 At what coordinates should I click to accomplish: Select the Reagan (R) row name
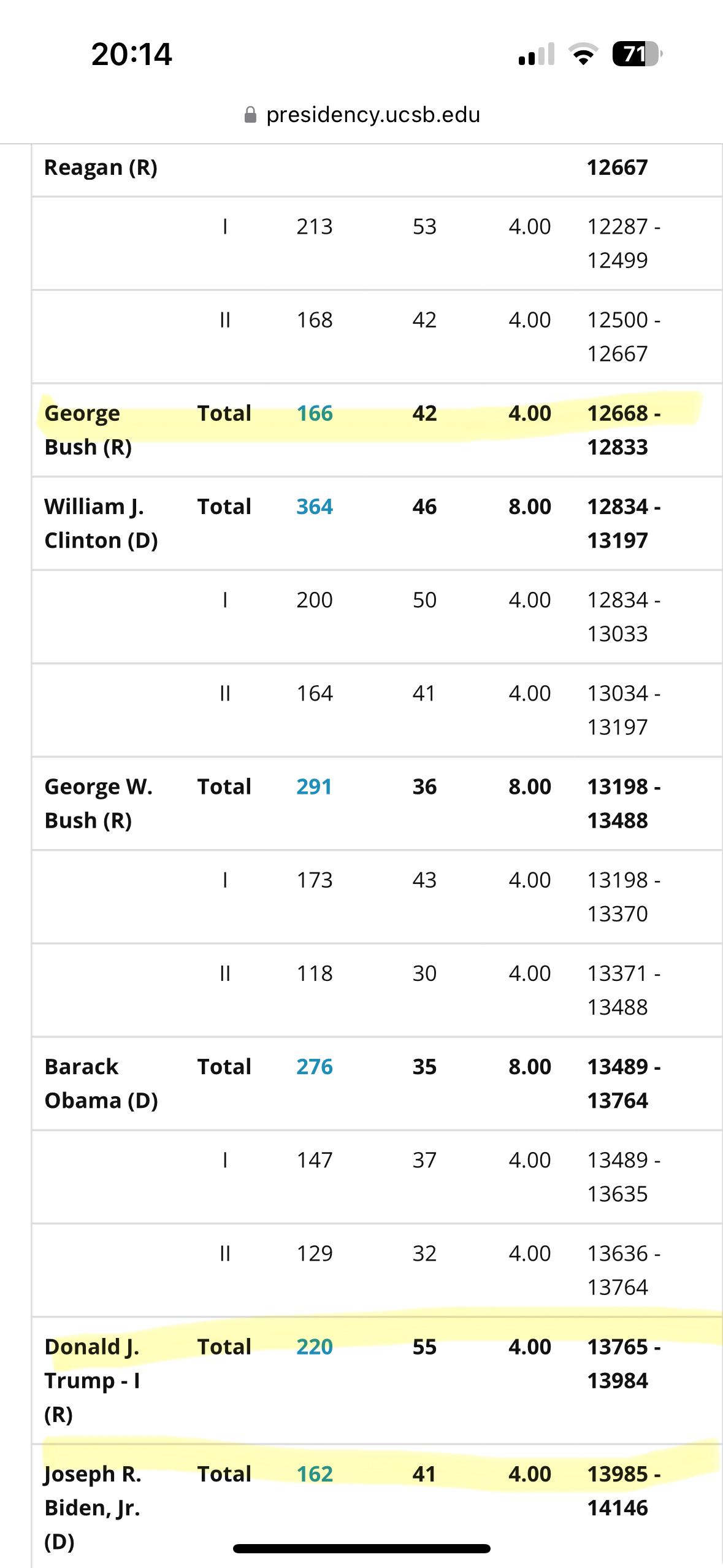[x=101, y=167]
